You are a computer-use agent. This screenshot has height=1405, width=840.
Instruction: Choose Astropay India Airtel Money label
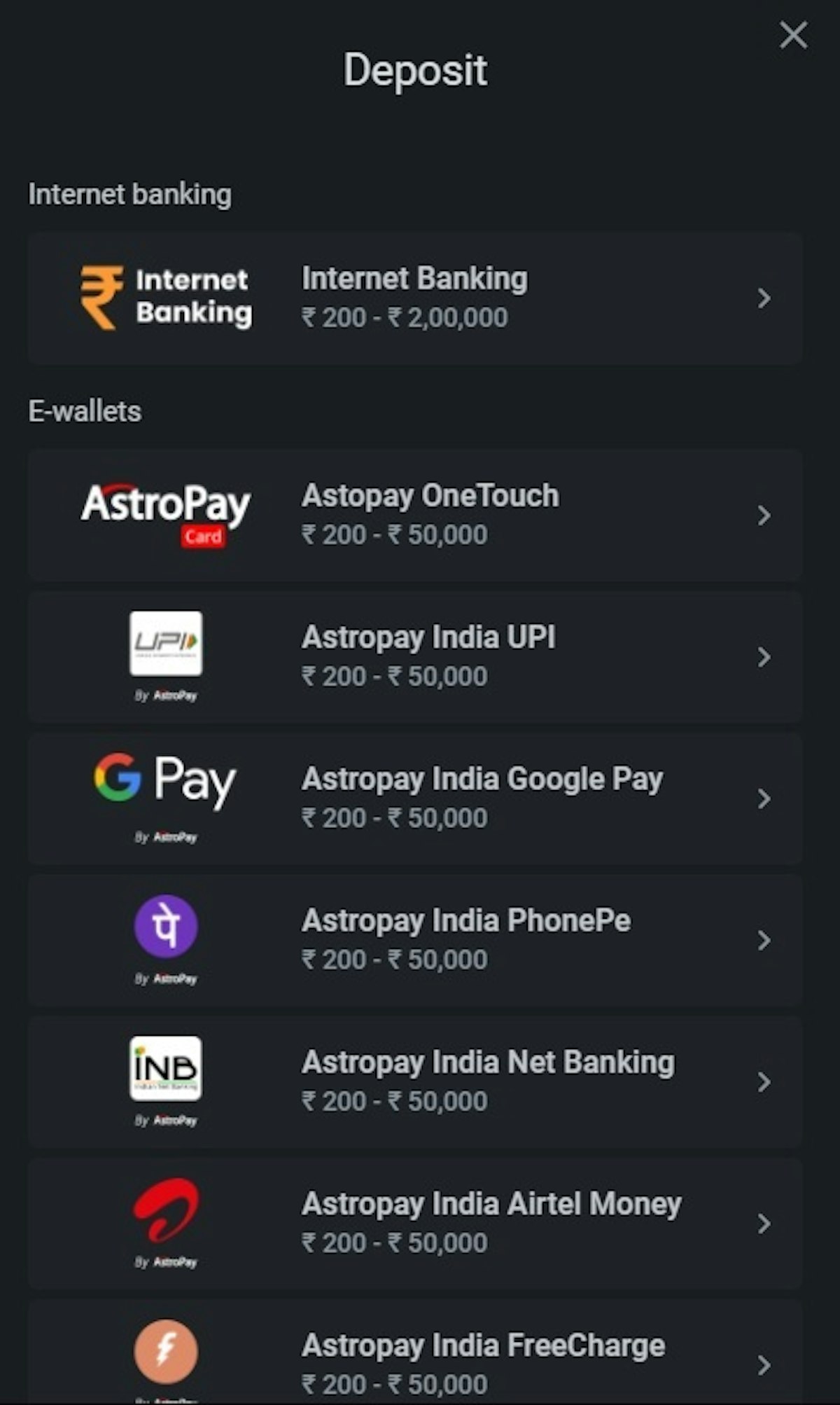[x=491, y=1204]
